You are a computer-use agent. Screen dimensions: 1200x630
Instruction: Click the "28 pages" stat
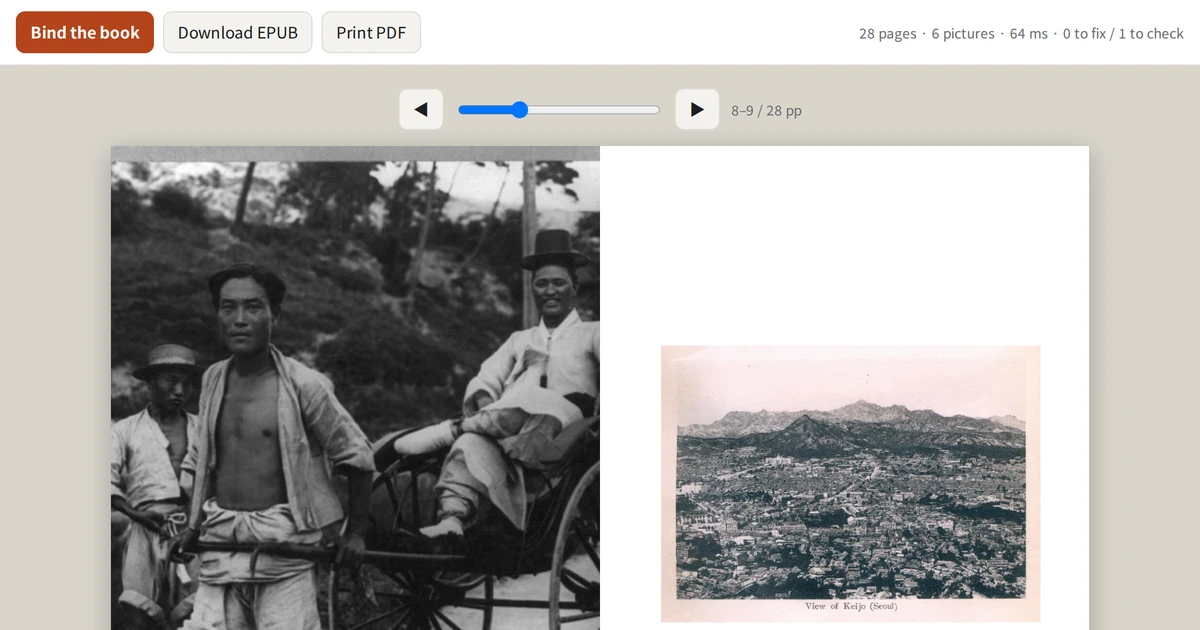pyautogui.click(x=887, y=33)
